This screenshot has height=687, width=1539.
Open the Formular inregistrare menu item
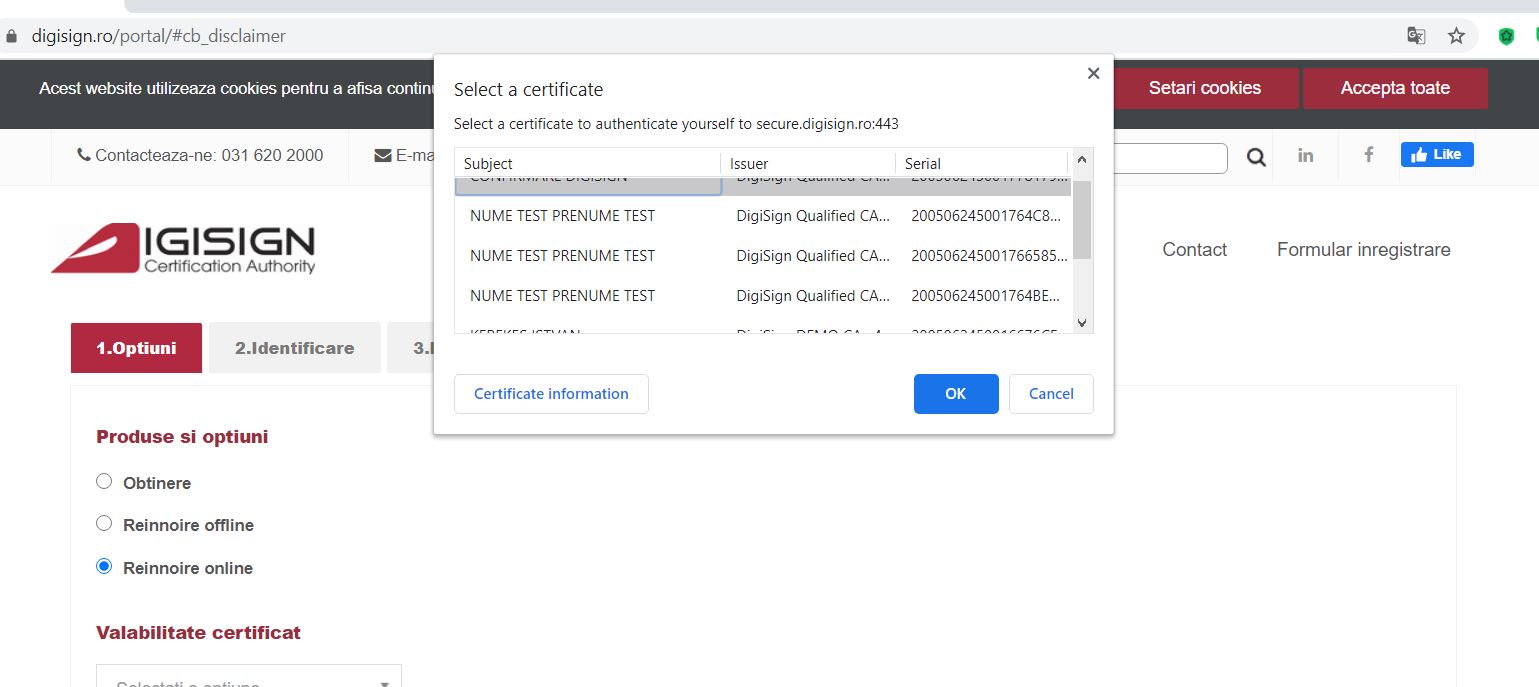[1363, 250]
